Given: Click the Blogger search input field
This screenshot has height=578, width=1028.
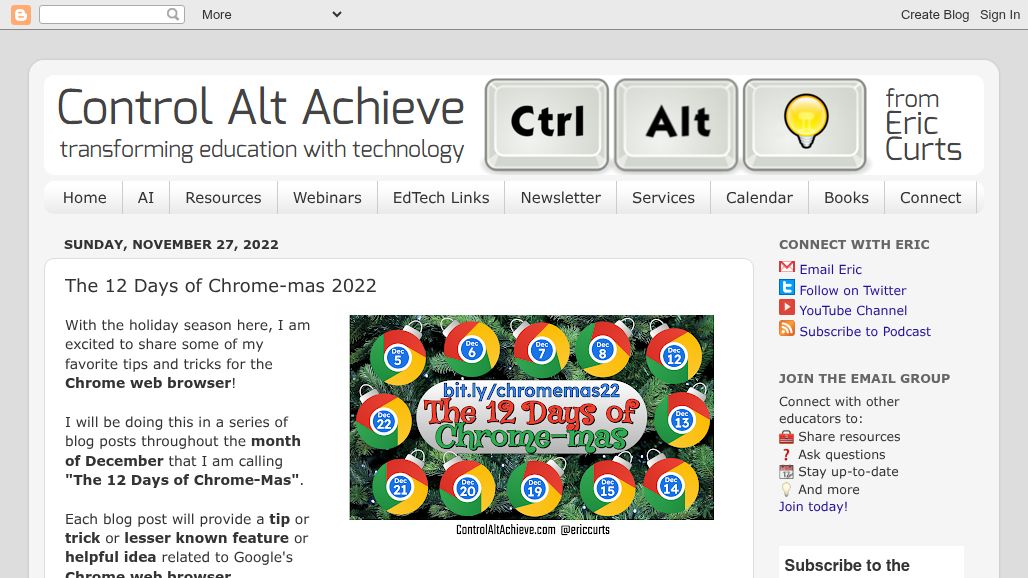Looking at the screenshot, I should pyautogui.click(x=102, y=14).
